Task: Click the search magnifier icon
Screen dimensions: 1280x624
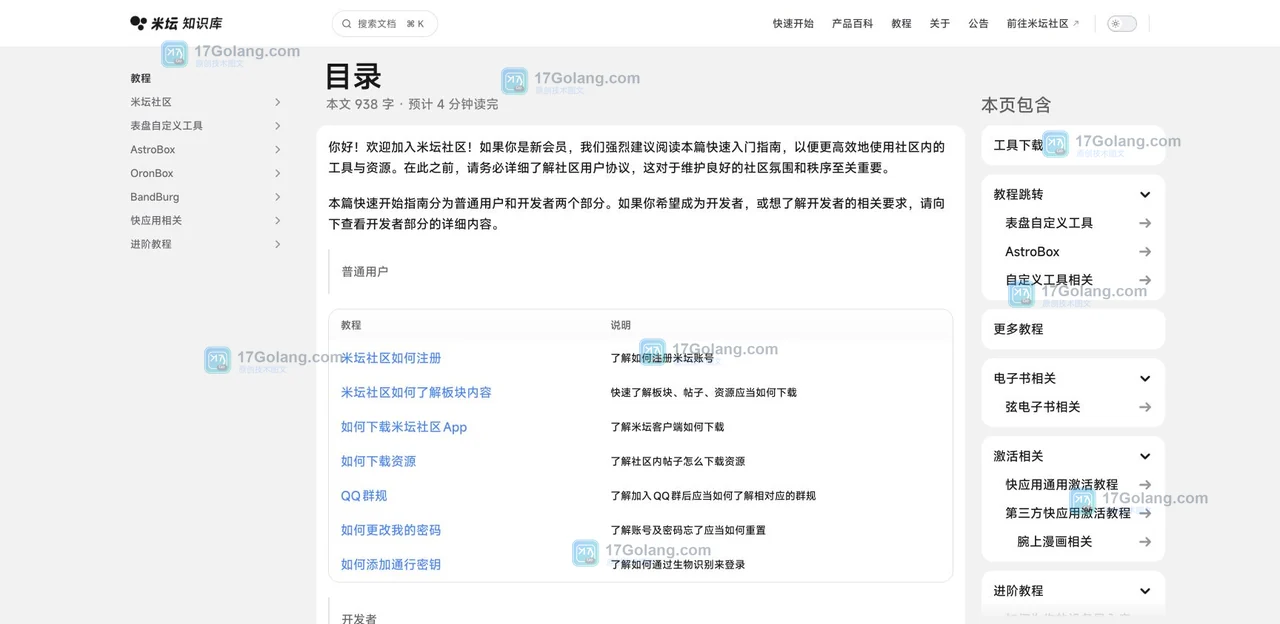Action: [x=347, y=23]
